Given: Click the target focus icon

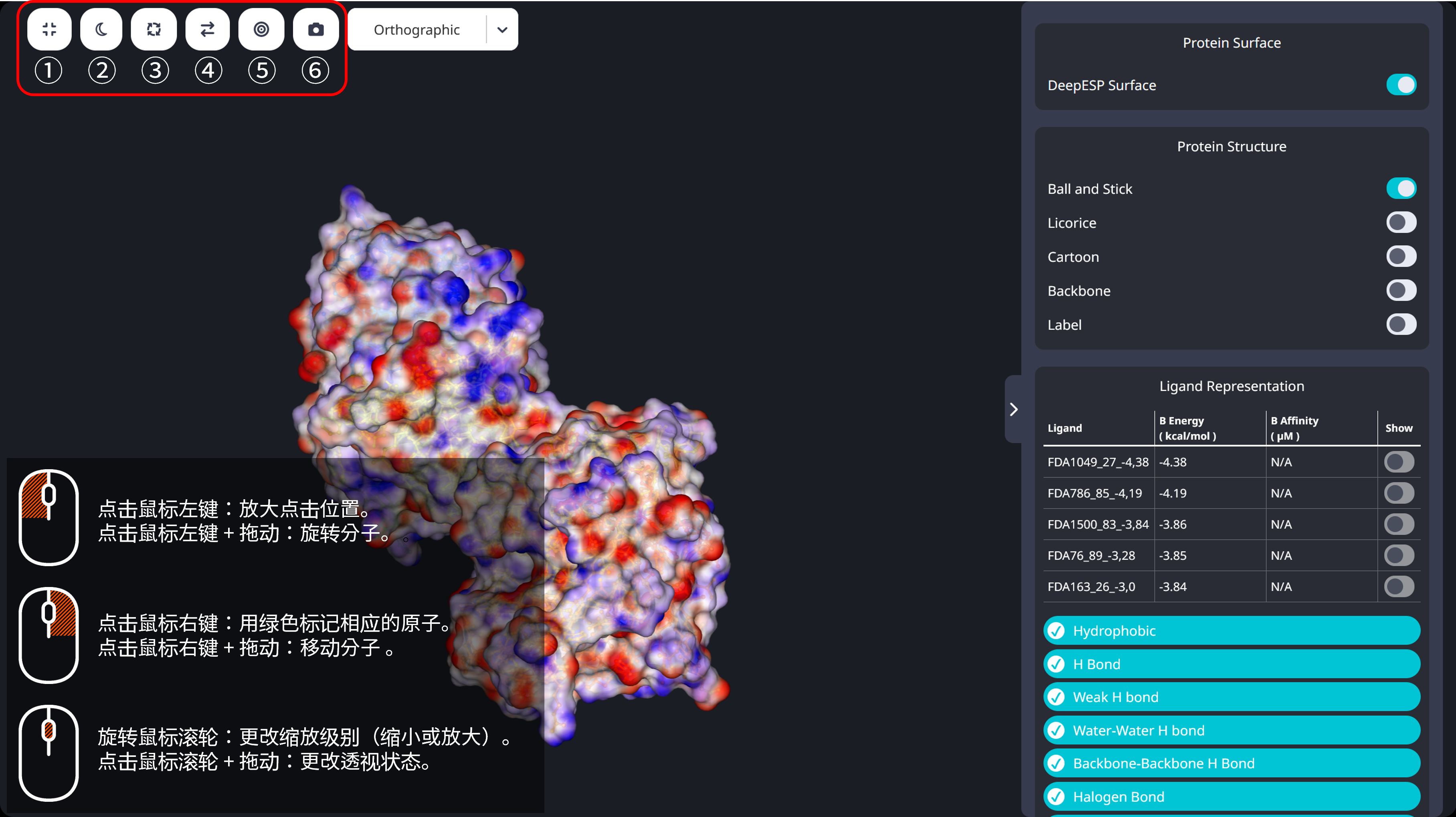Looking at the screenshot, I should point(261,29).
